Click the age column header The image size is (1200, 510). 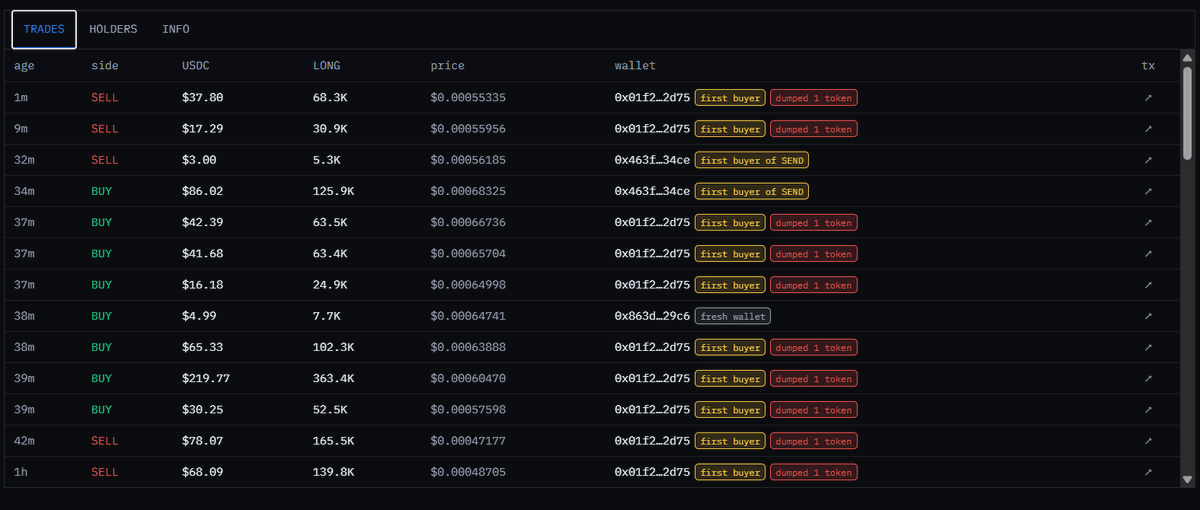tap(24, 66)
